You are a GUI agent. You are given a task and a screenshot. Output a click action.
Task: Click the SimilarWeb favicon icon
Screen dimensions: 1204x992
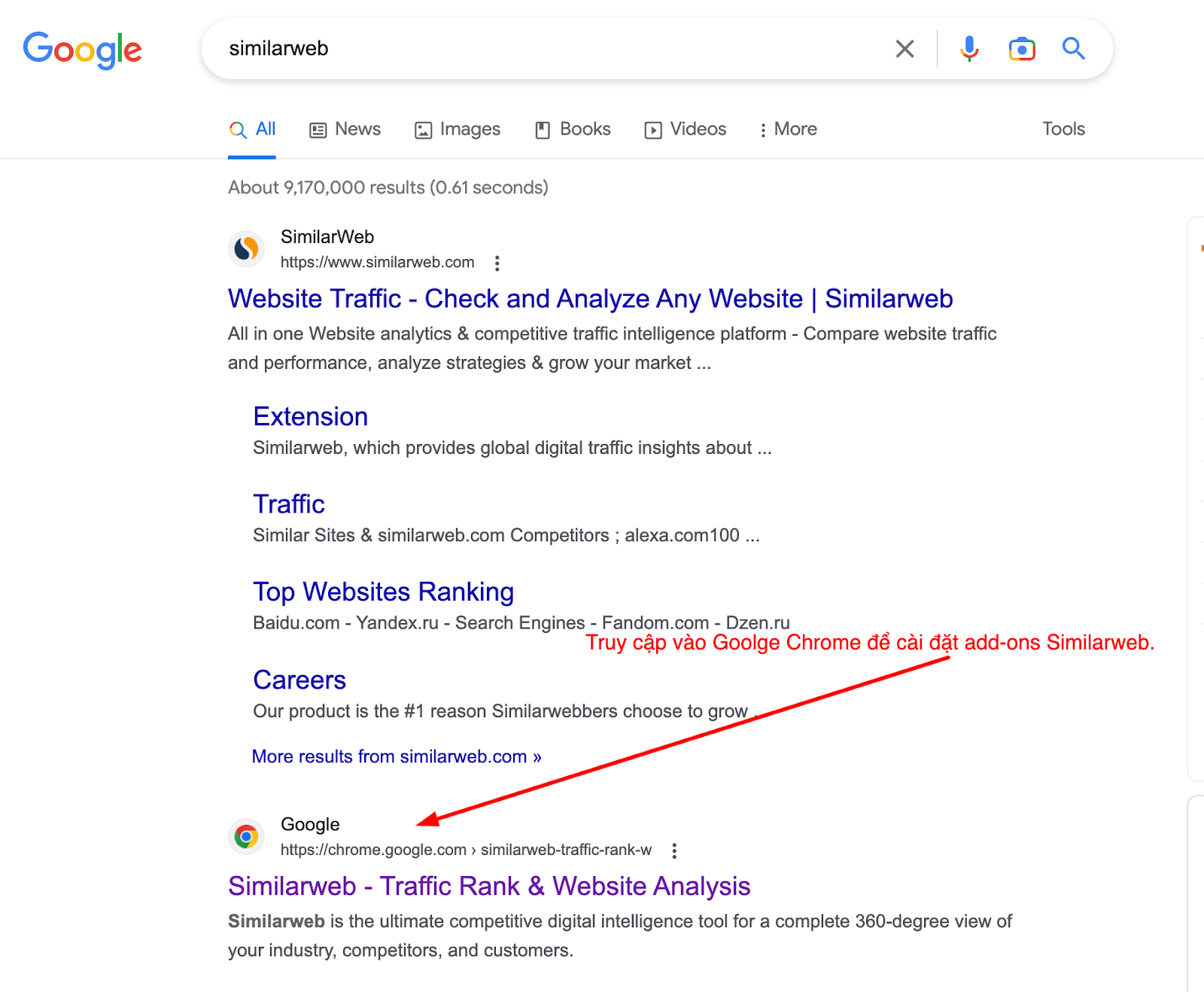246,248
